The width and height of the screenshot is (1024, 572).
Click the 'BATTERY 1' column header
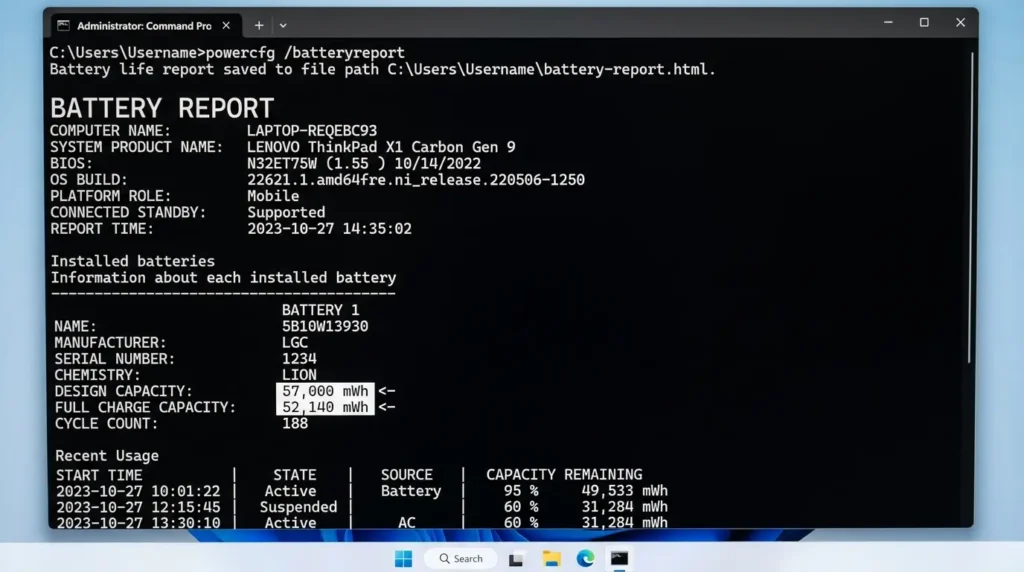tap(320, 310)
